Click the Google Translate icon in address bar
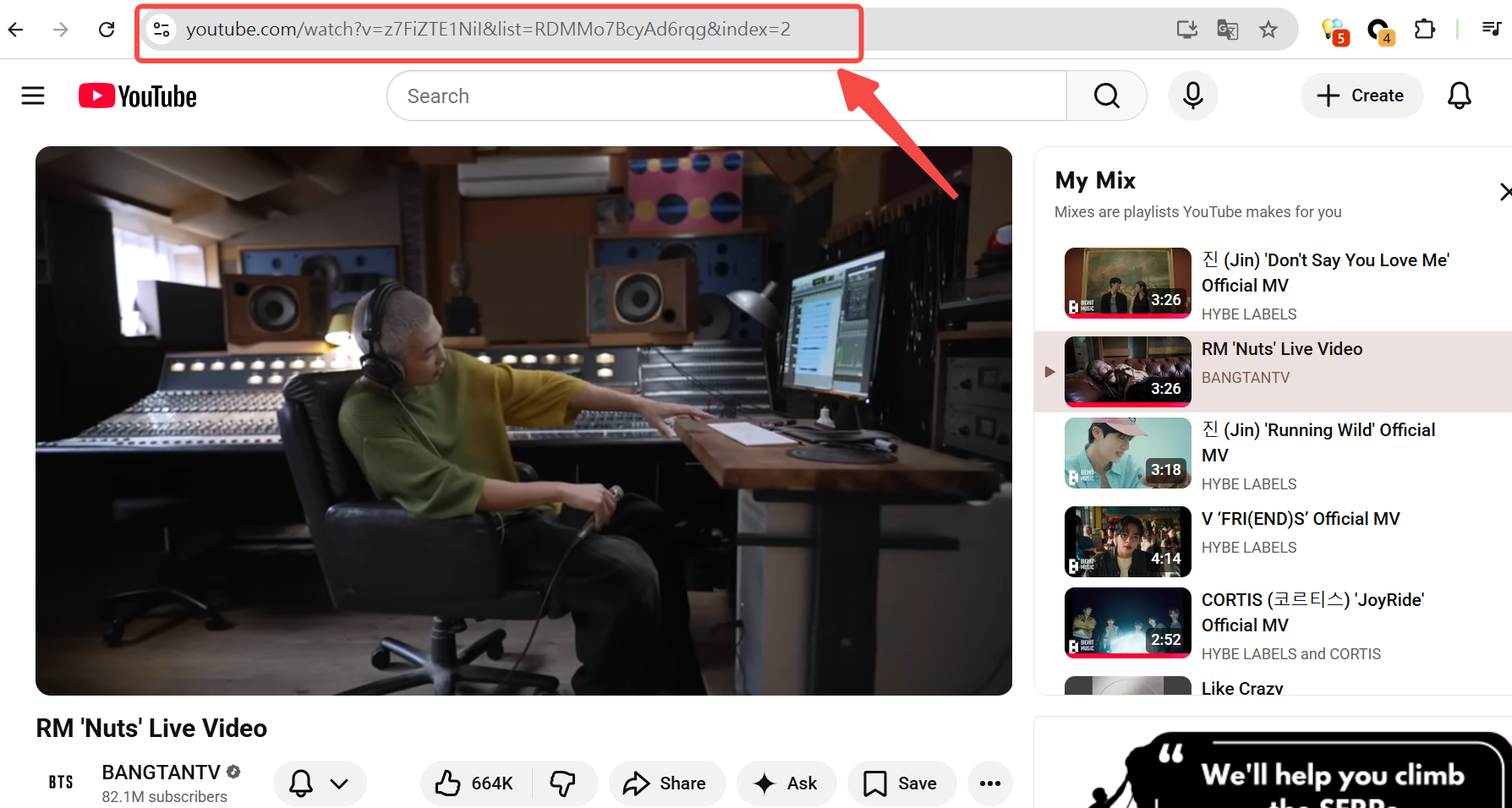The height and width of the screenshot is (808, 1512). 1227,29
